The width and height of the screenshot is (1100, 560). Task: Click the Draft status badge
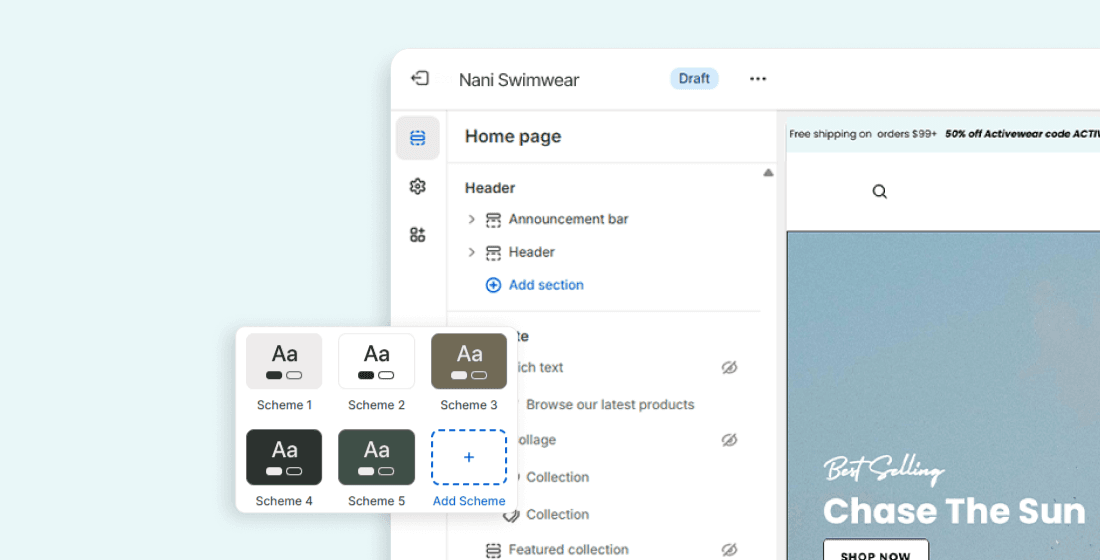[x=694, y=79]
